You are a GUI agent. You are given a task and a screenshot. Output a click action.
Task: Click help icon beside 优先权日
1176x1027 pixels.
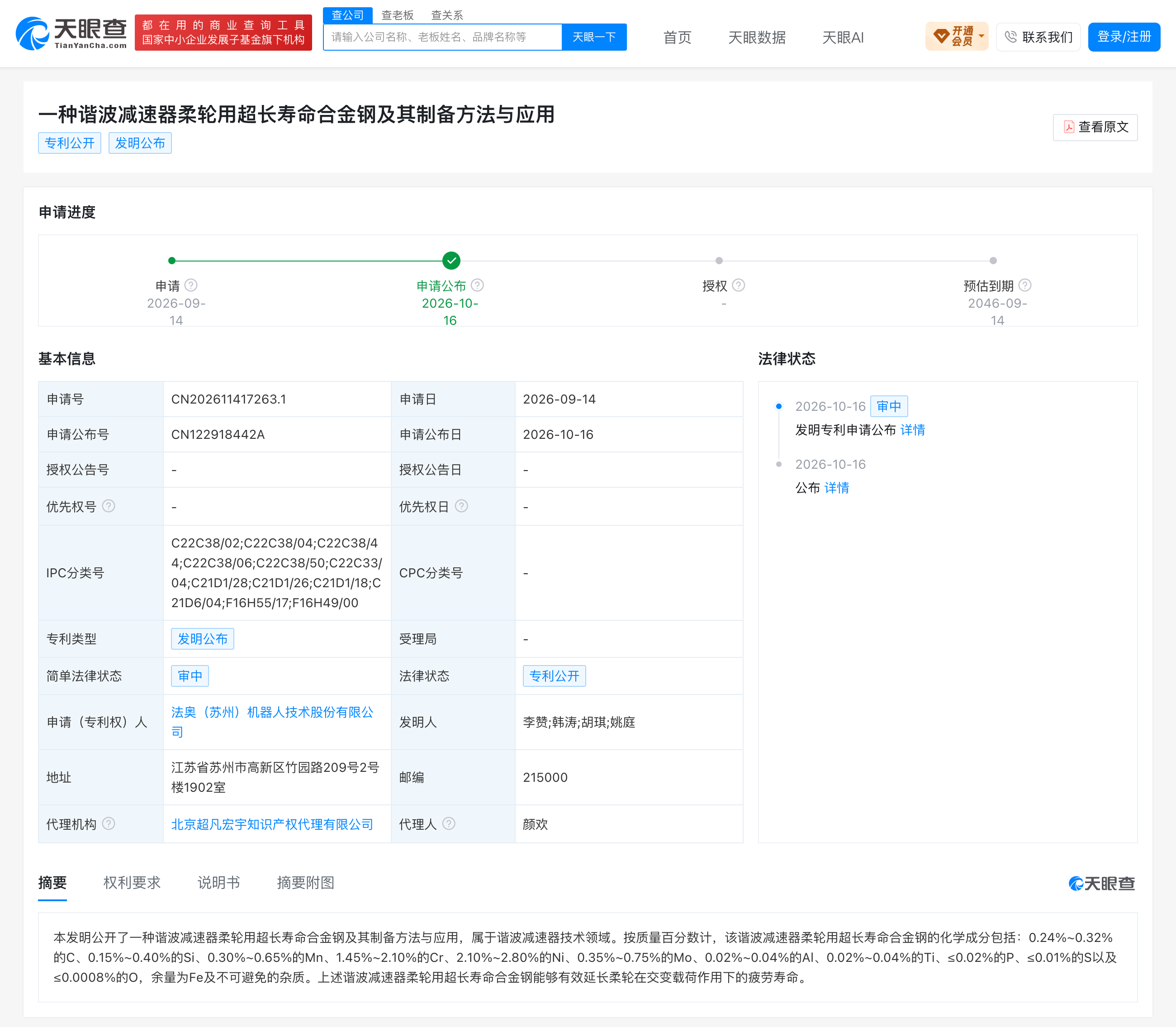tap(462, 506)
